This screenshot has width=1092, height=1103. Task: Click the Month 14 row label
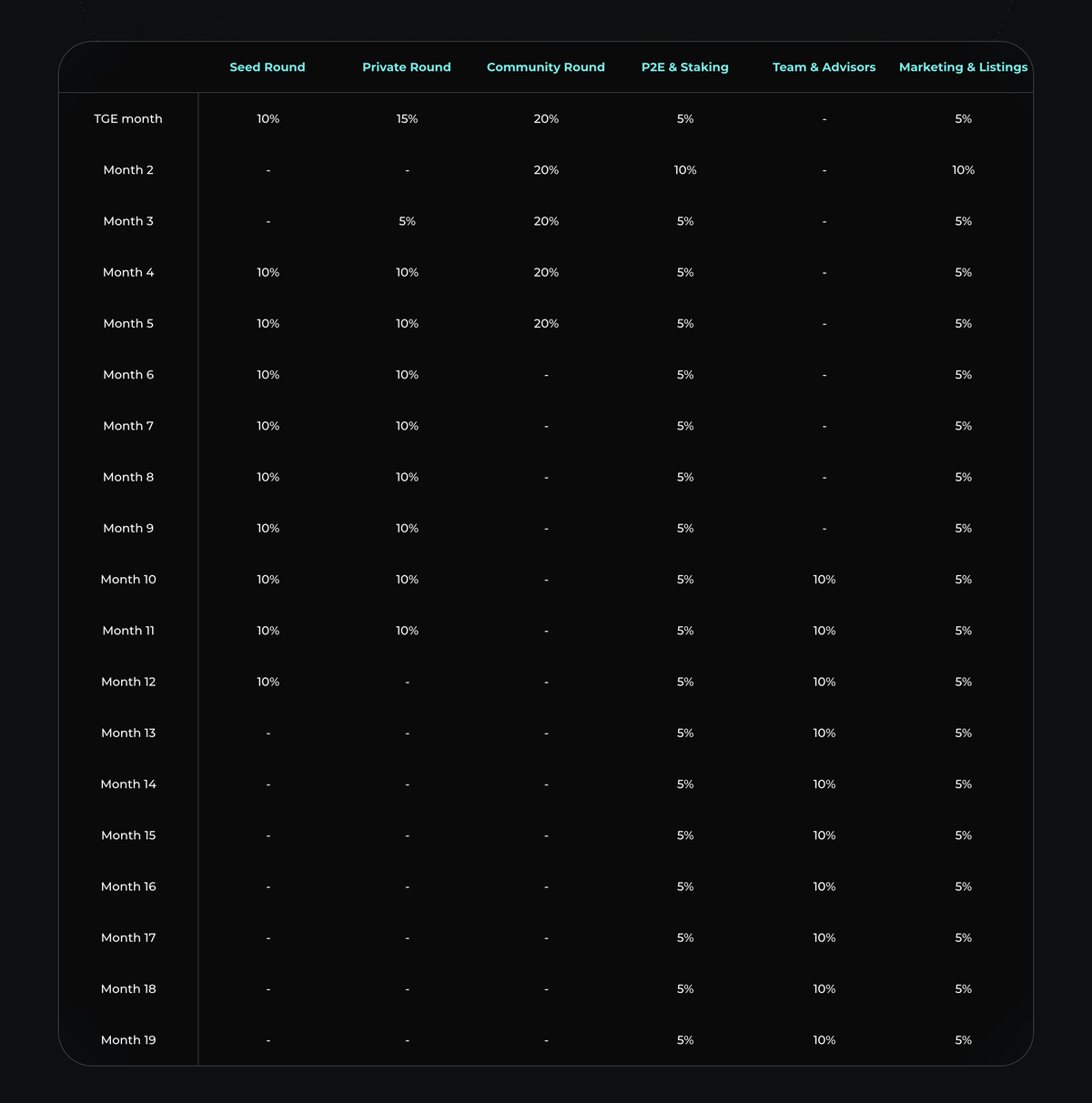(x=128, y=784)
